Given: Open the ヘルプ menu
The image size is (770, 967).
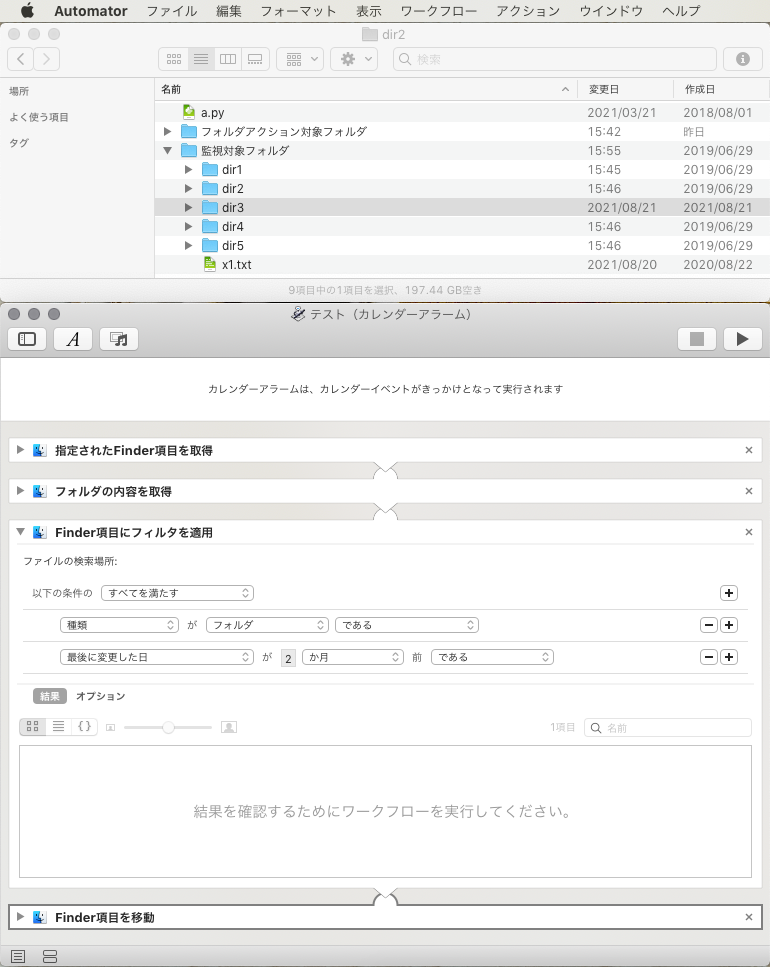Looking at the screenshot, I should tap(681, 10).
